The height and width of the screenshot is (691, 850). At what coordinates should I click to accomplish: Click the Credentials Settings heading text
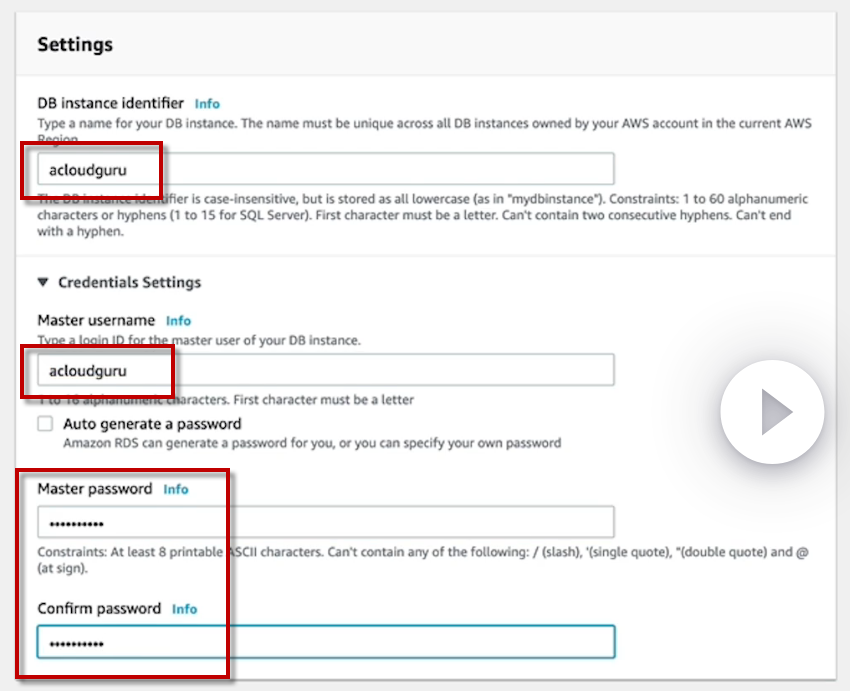(x=129, y=282)
